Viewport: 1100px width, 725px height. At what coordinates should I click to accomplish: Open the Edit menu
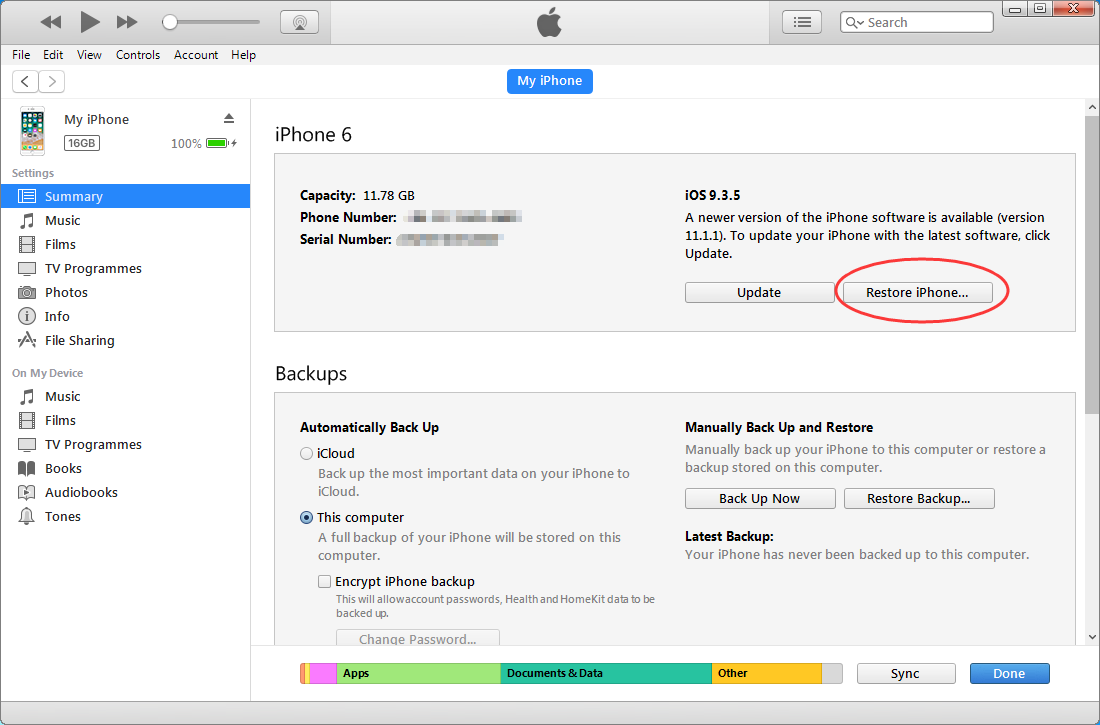(x=53, y=55)
